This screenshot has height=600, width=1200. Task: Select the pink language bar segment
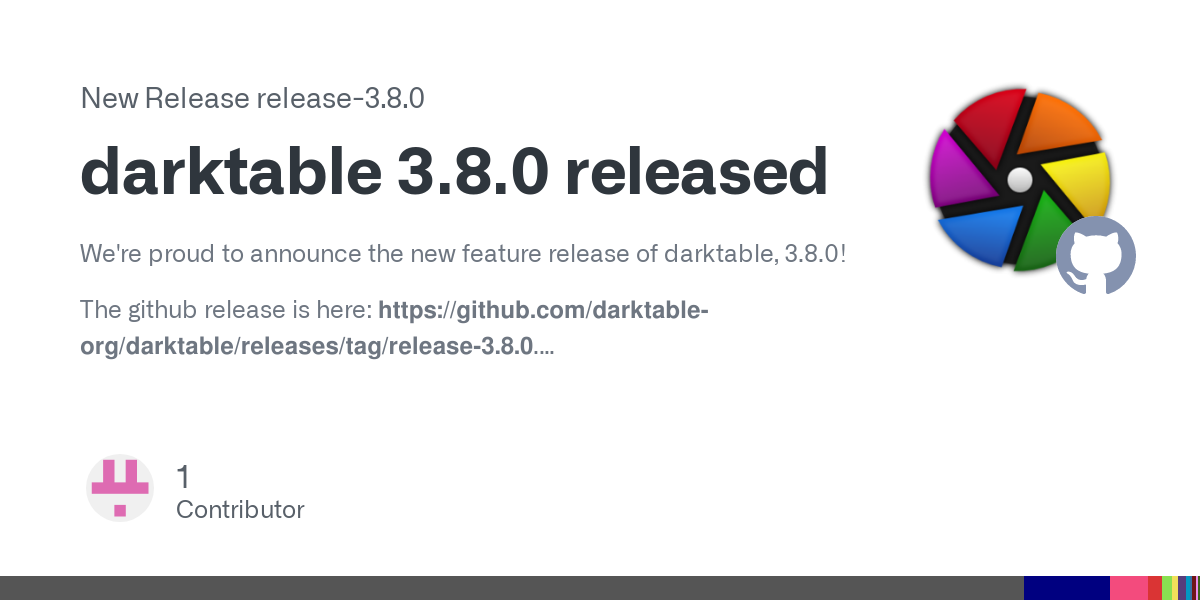click(x=1129, y=588)
